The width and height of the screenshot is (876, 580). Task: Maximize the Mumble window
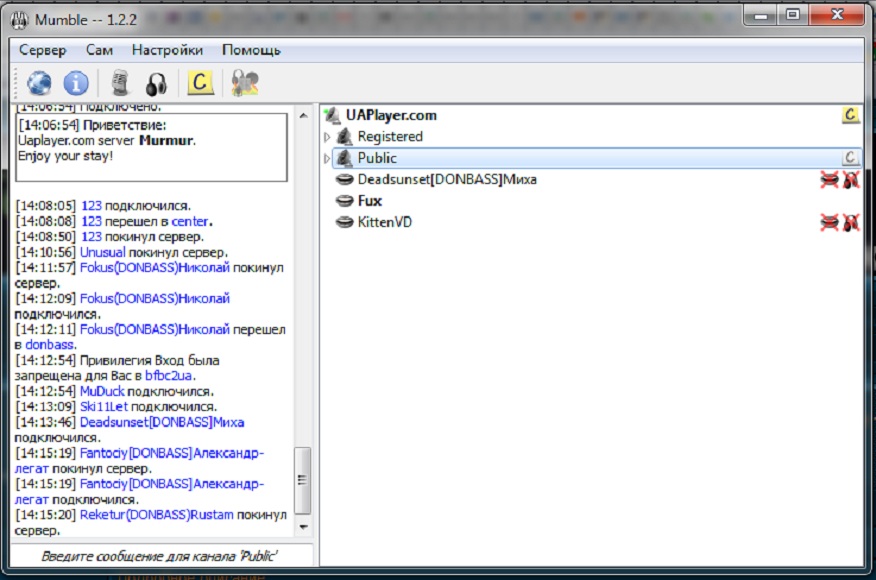coord(792,15)
